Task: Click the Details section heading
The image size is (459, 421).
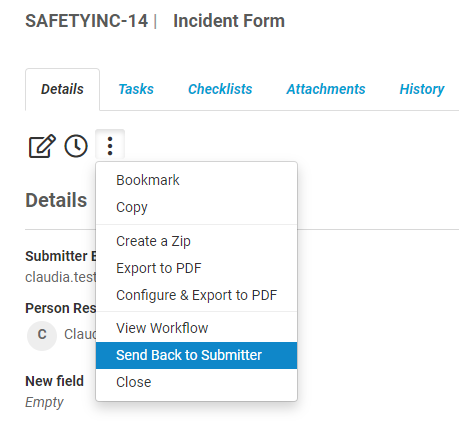Action: (56, 200)
